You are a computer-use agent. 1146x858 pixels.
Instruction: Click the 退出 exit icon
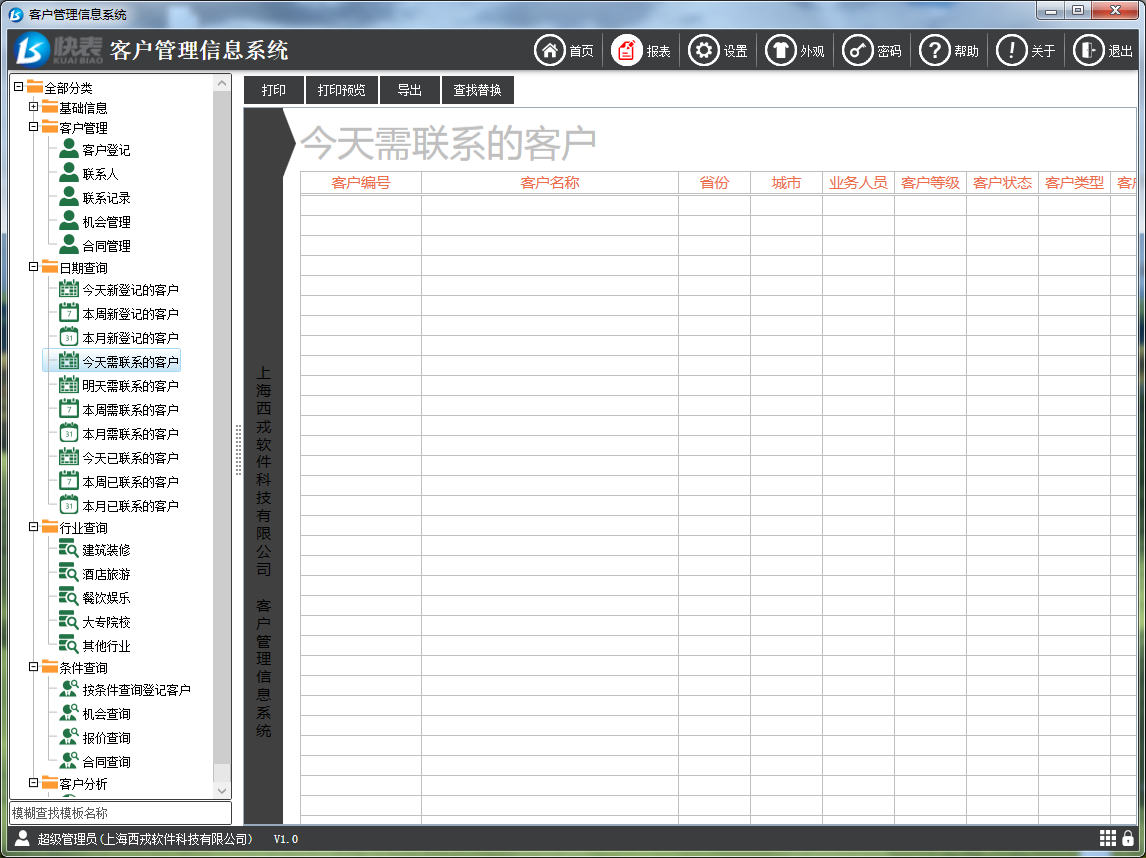(1089, 50)
